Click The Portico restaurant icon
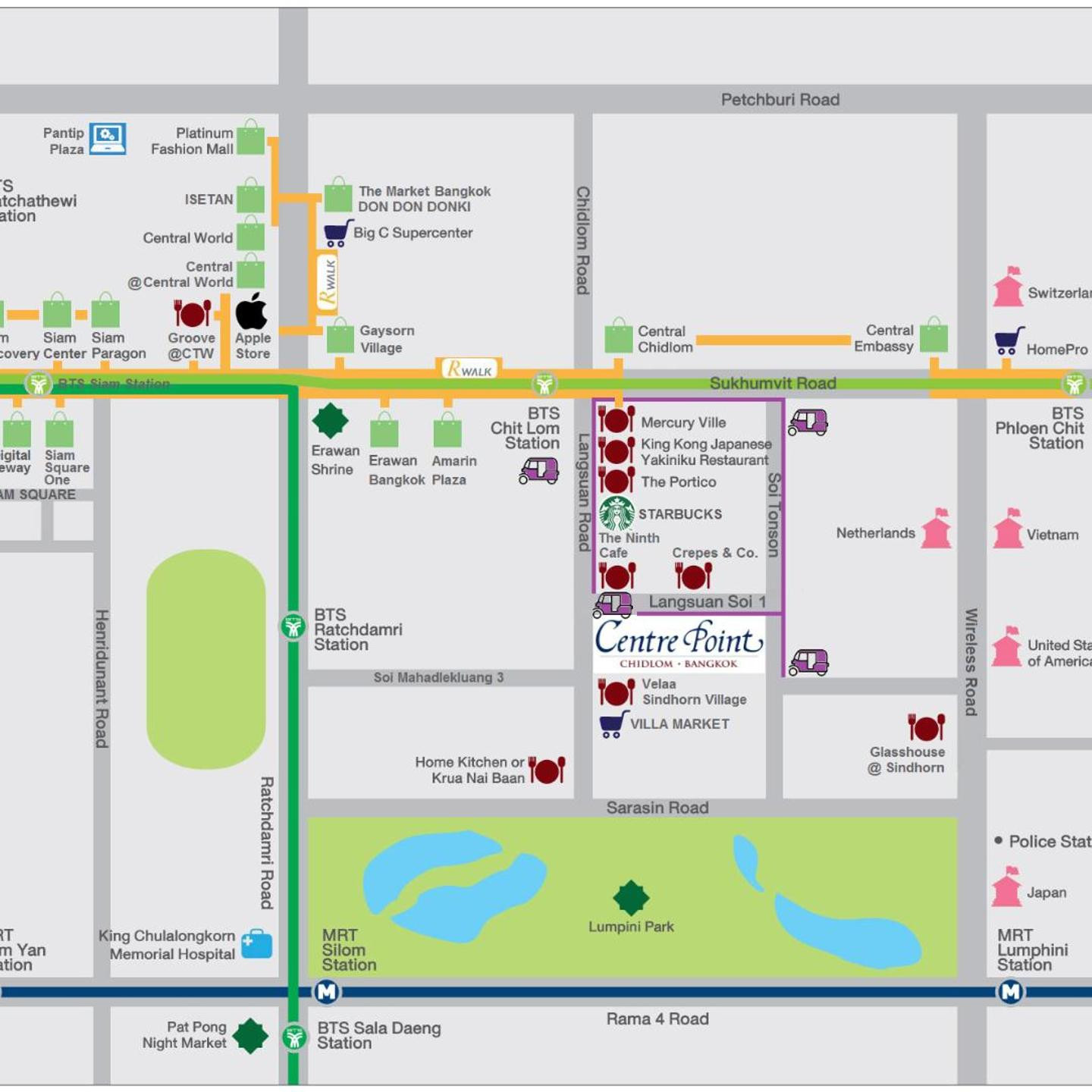The width and height of the screenshot is (1092, 1092). click(x=617, y=480)
